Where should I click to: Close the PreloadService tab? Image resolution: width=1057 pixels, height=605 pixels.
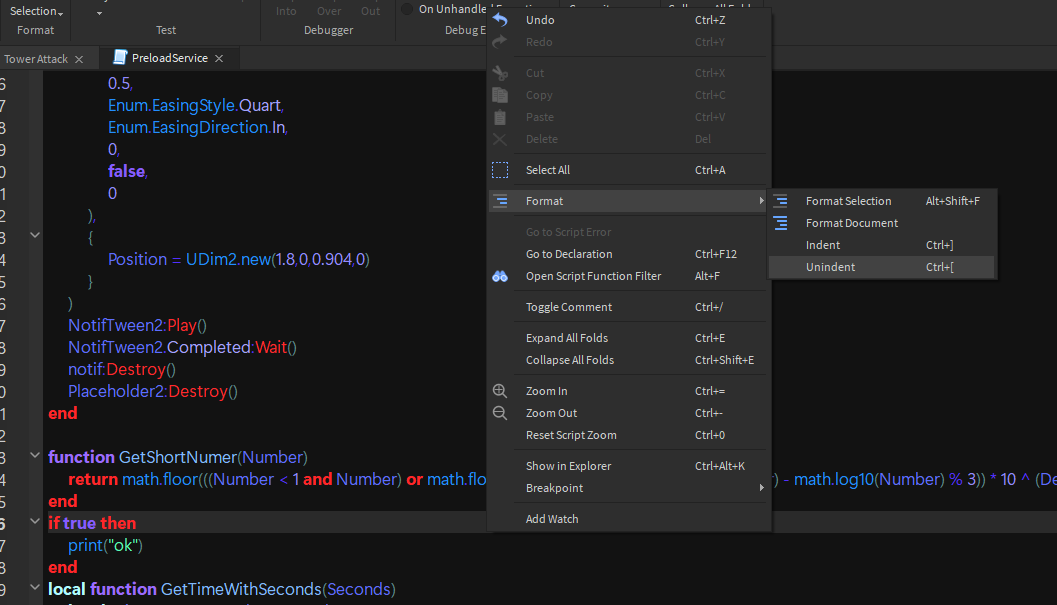coord(219,59)
